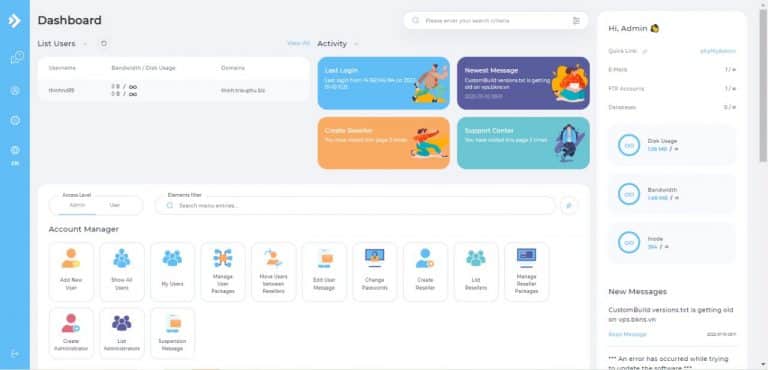Viewport: 768px width, 370px height.
Task: Click the 'Domains' column header
Action: pyautogui.click(x=233, y=68)
